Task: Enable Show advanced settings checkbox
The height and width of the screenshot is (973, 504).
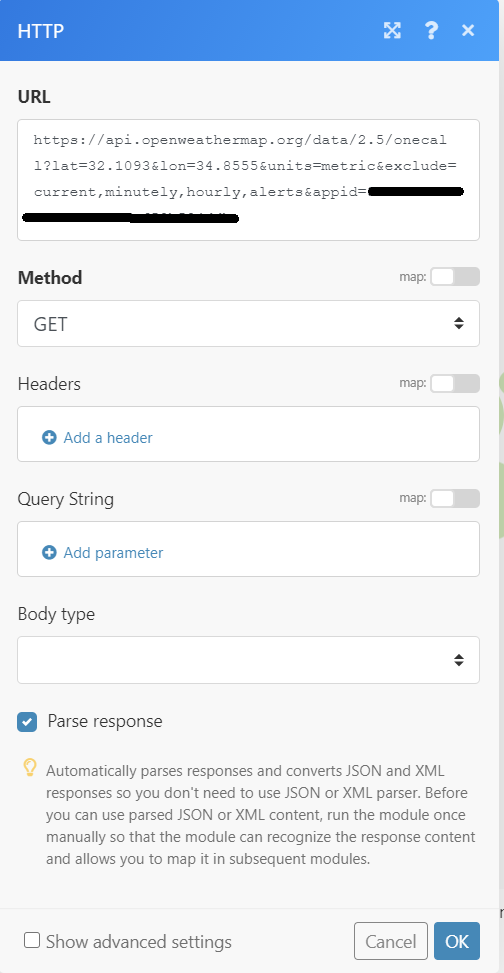Action: (32, 940)
